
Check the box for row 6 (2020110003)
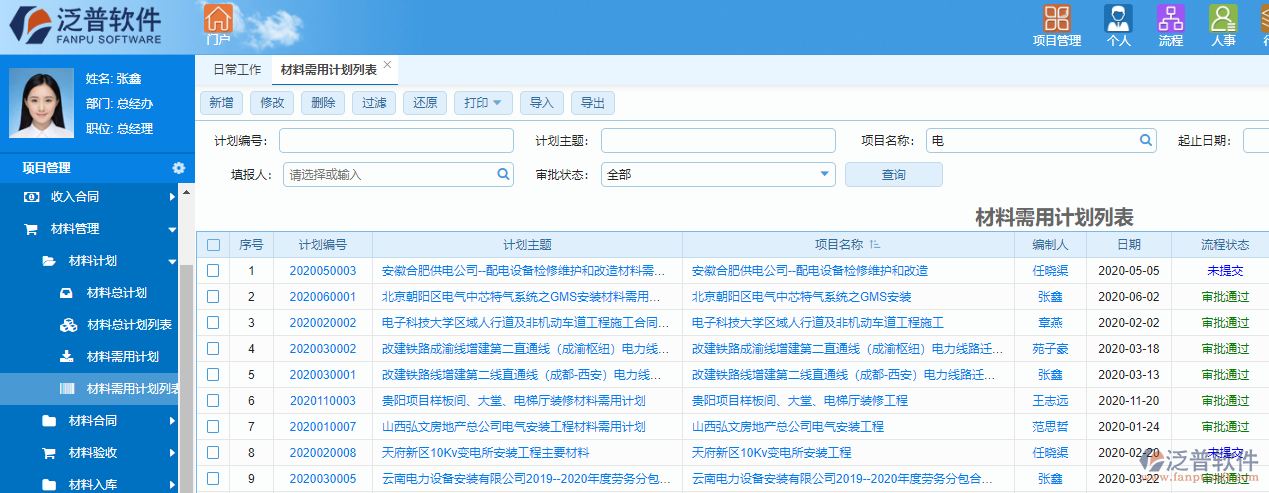click(x=213, y=401)
